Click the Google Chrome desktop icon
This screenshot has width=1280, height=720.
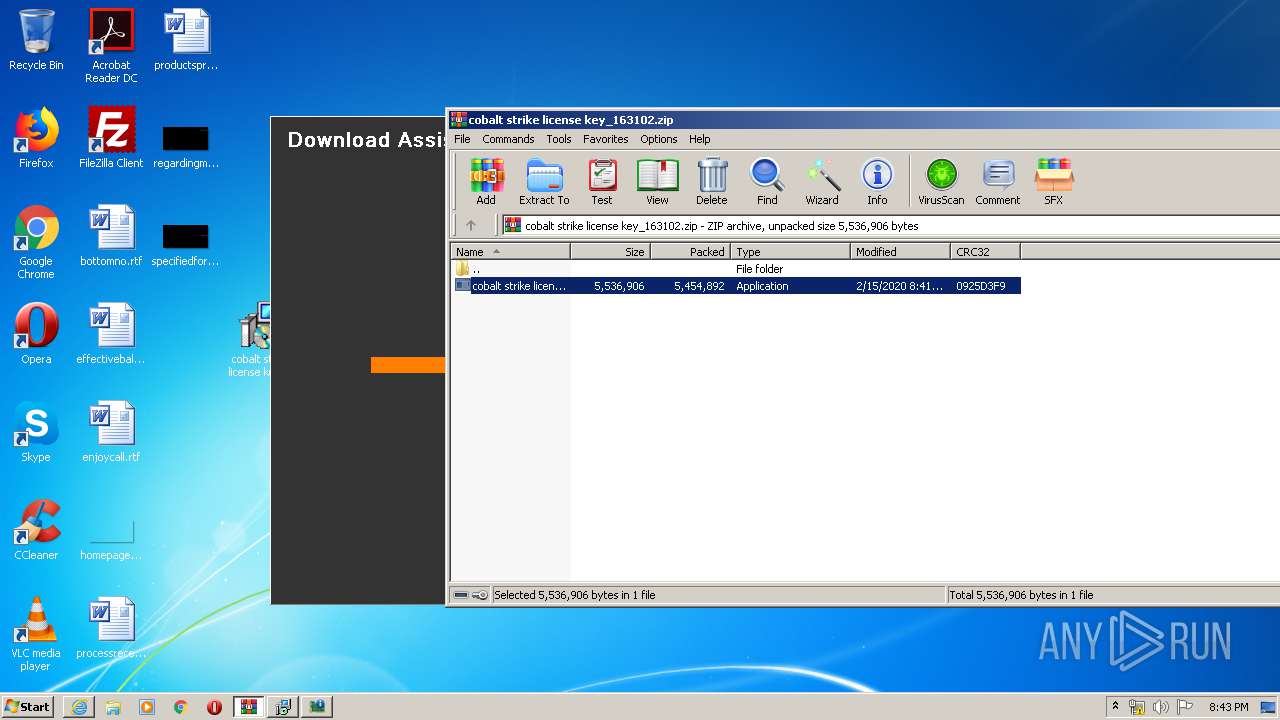(36, 242)
